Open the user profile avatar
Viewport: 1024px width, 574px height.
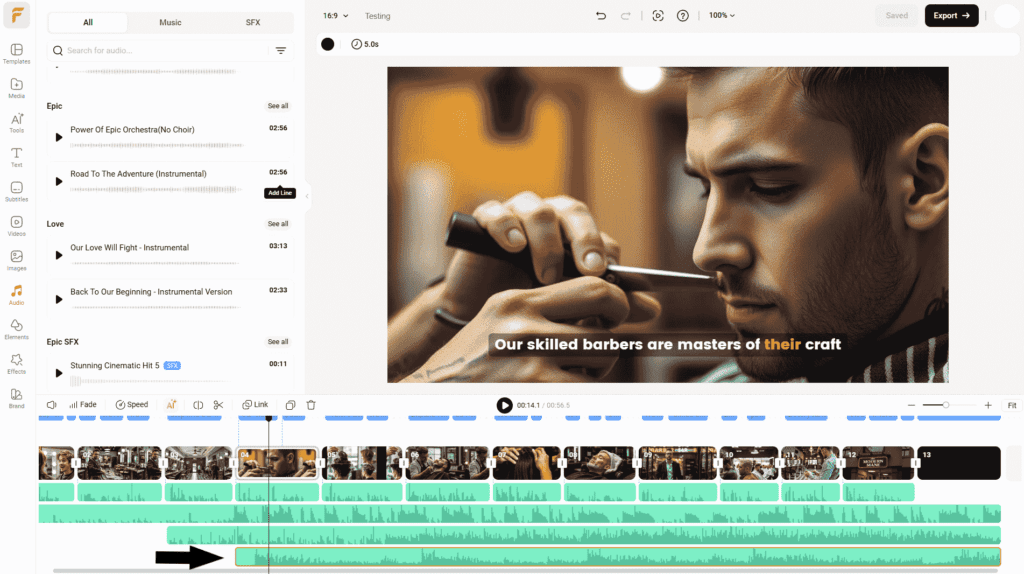(1006, 16)
